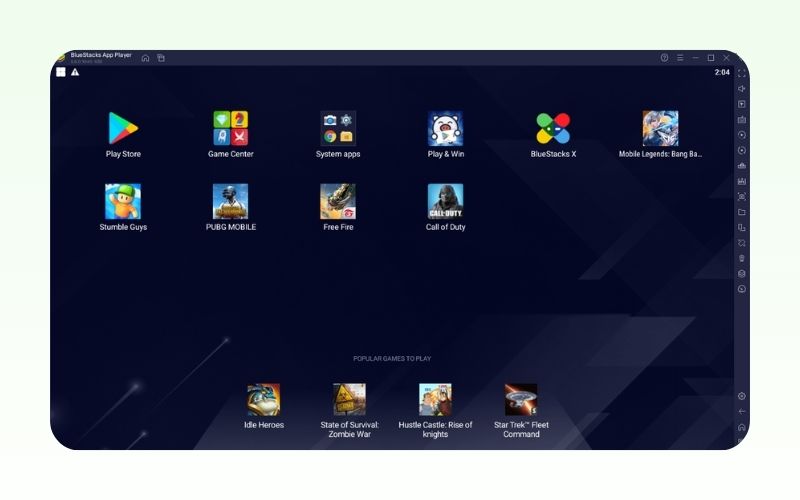Image resolution: width=800 pixels, height=500 pixels.
Task: Open the System apps folder
Action: (338, 128)
